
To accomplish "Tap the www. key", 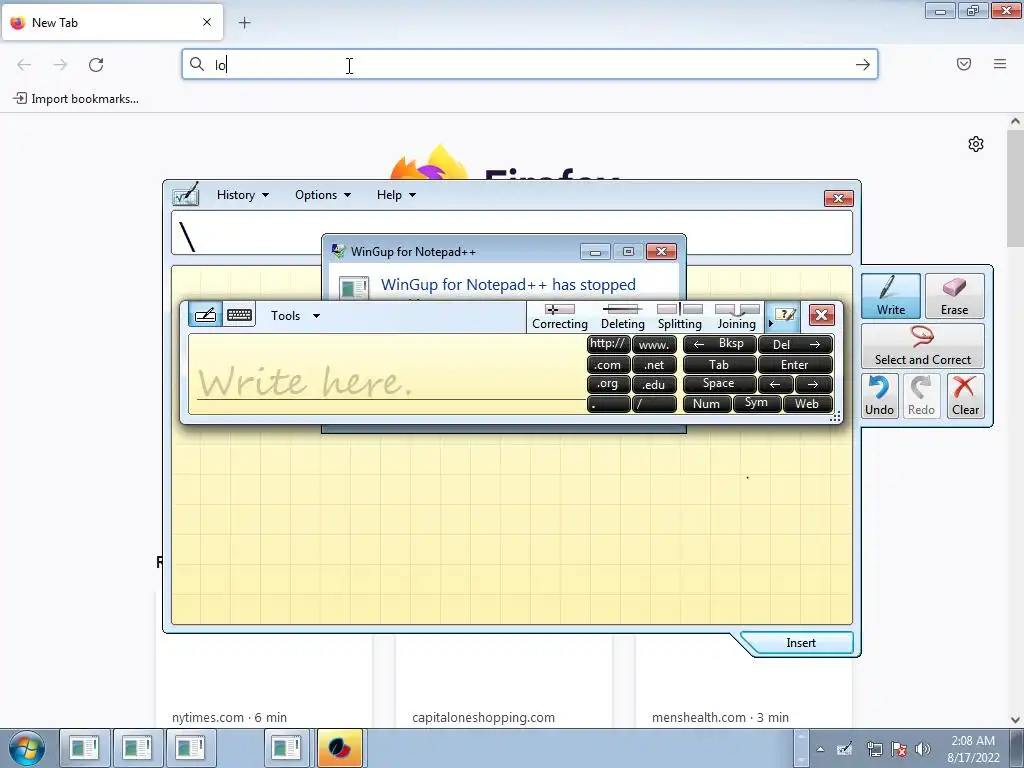I will (x=654, y=344).
